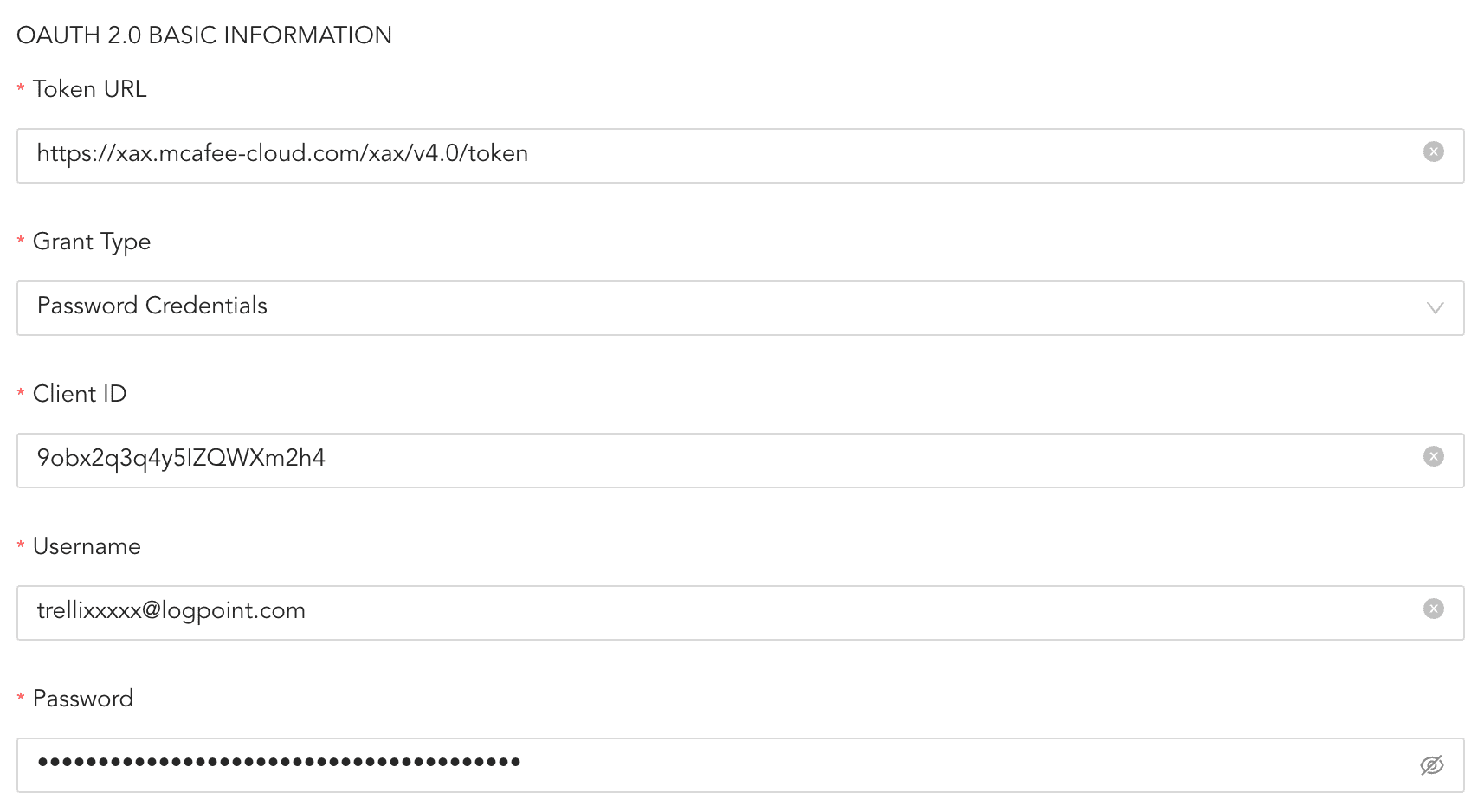
Task: Clear the Username field
Action: point(1433,609)
